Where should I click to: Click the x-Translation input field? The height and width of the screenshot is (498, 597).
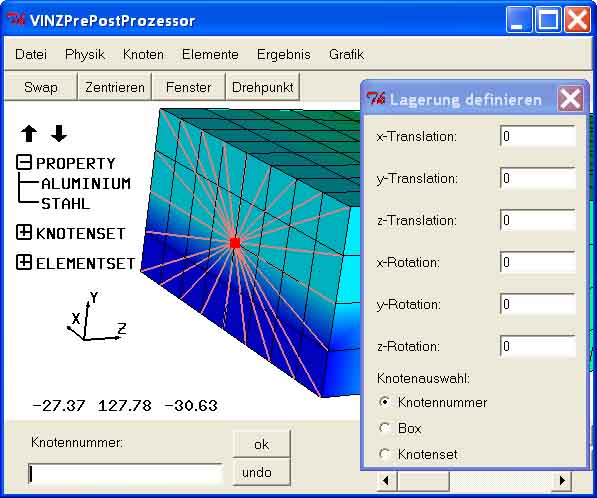pos(537,136)
